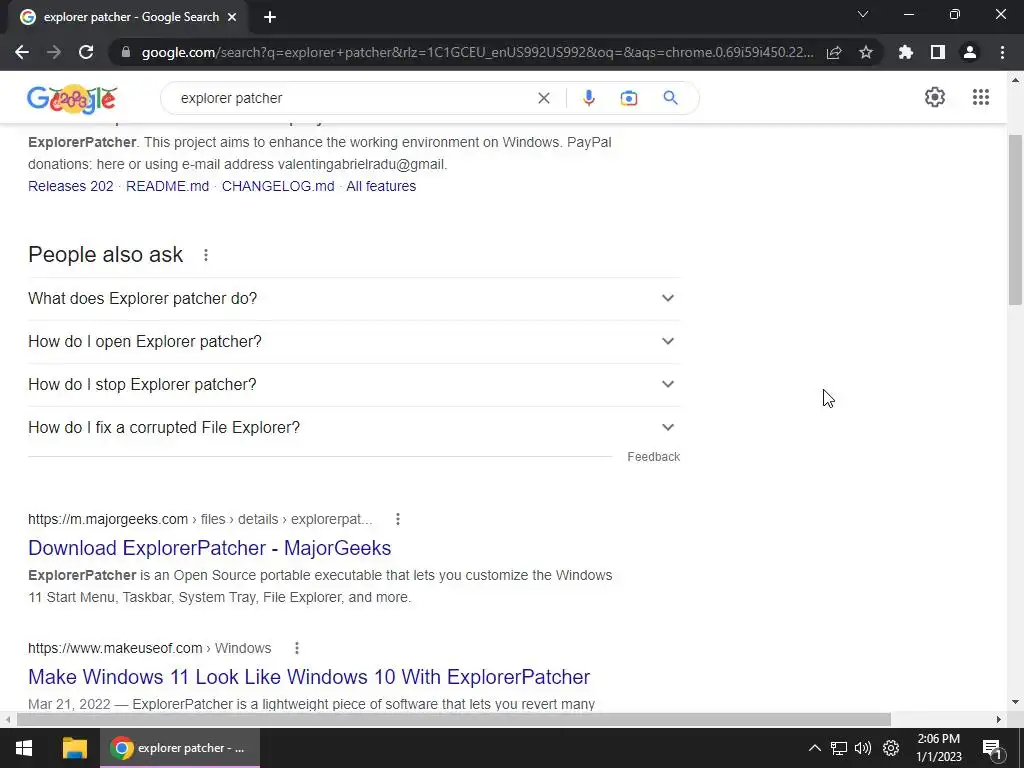
Task: Click the address bar URL
Action: (477, 52)
